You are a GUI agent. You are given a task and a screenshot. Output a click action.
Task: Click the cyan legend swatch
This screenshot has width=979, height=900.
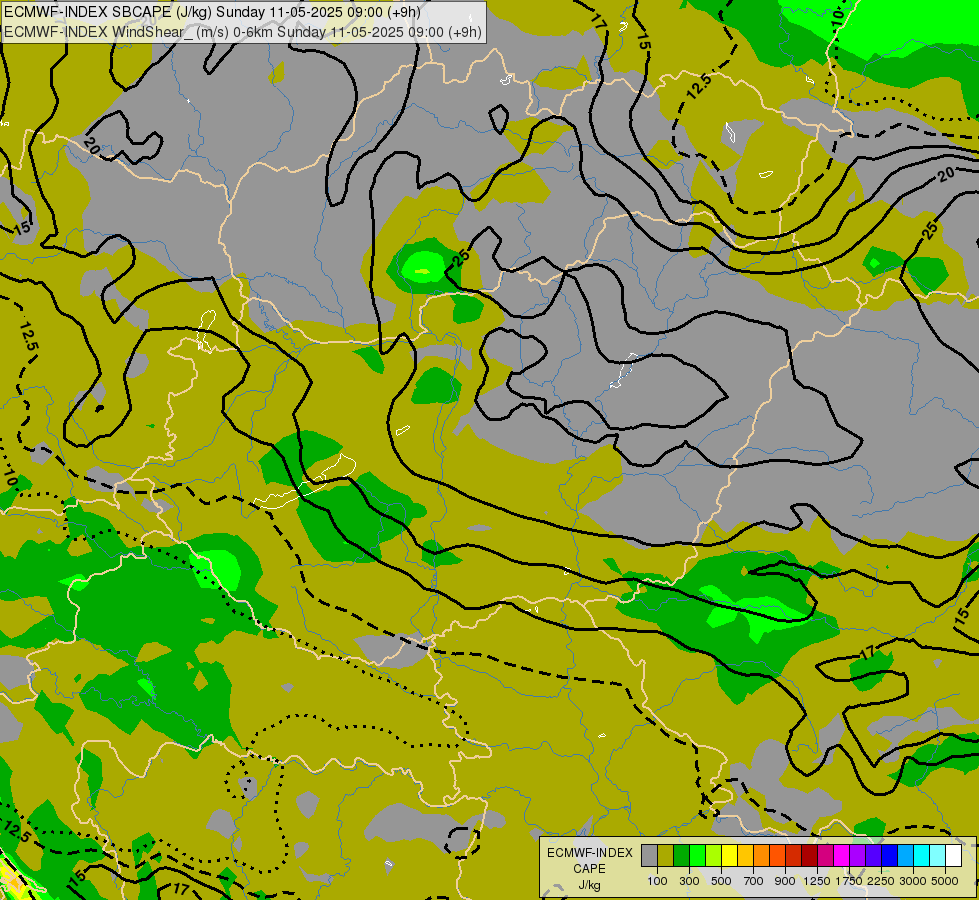click(x=922, y=856)
